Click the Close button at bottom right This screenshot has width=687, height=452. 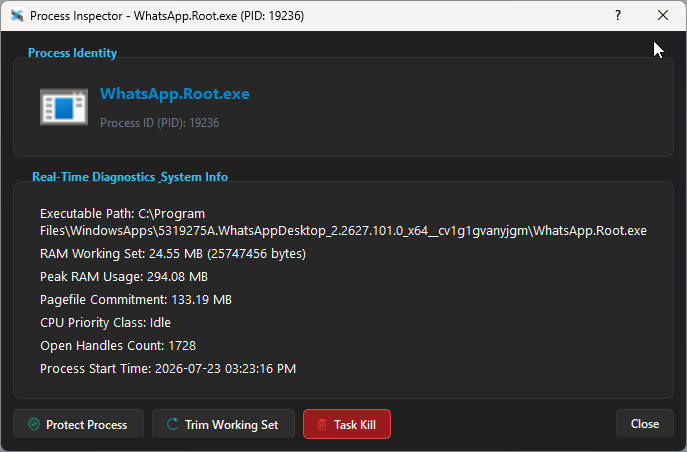645,424
